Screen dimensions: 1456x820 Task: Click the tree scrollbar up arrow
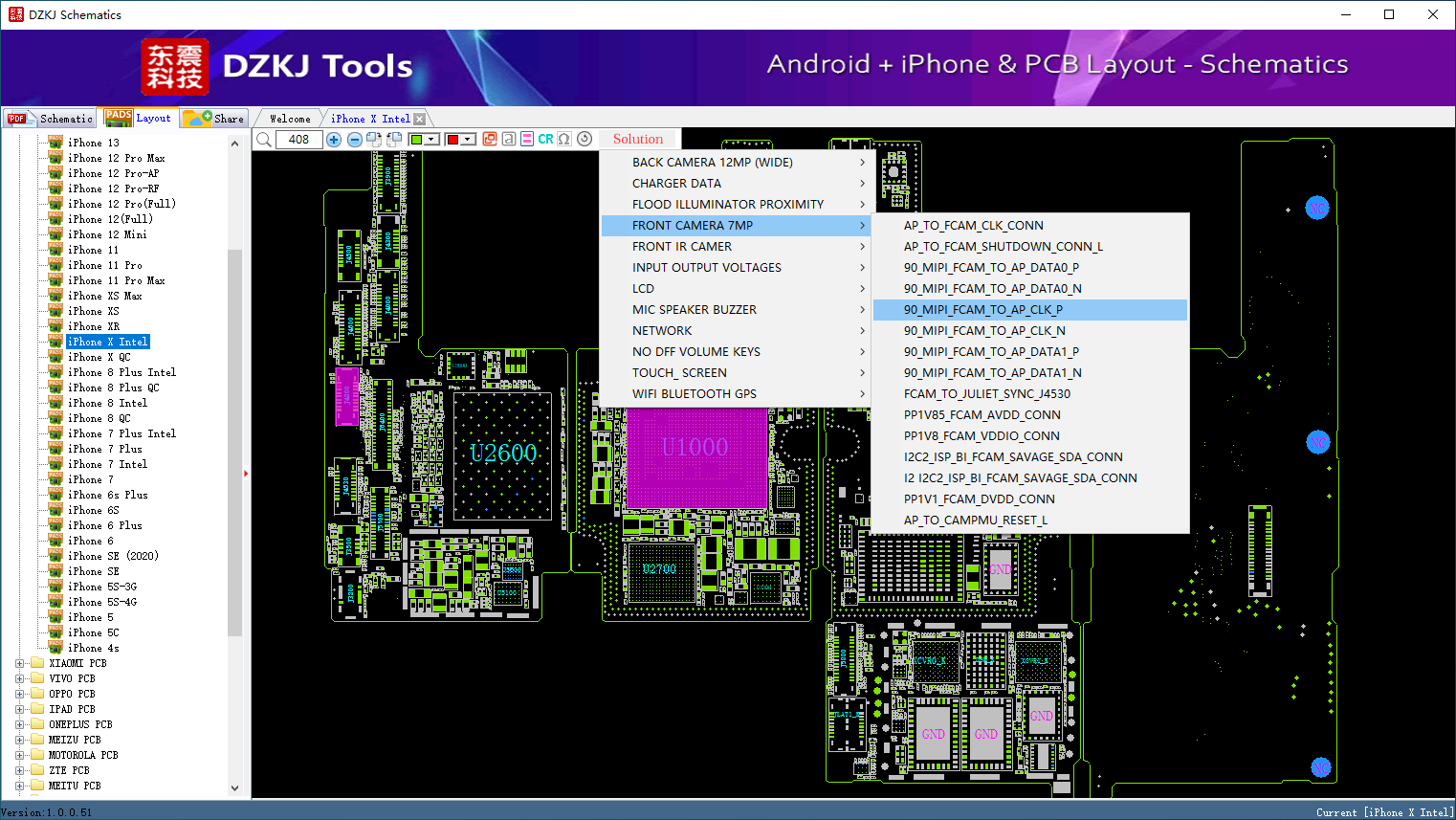(234, 144)
